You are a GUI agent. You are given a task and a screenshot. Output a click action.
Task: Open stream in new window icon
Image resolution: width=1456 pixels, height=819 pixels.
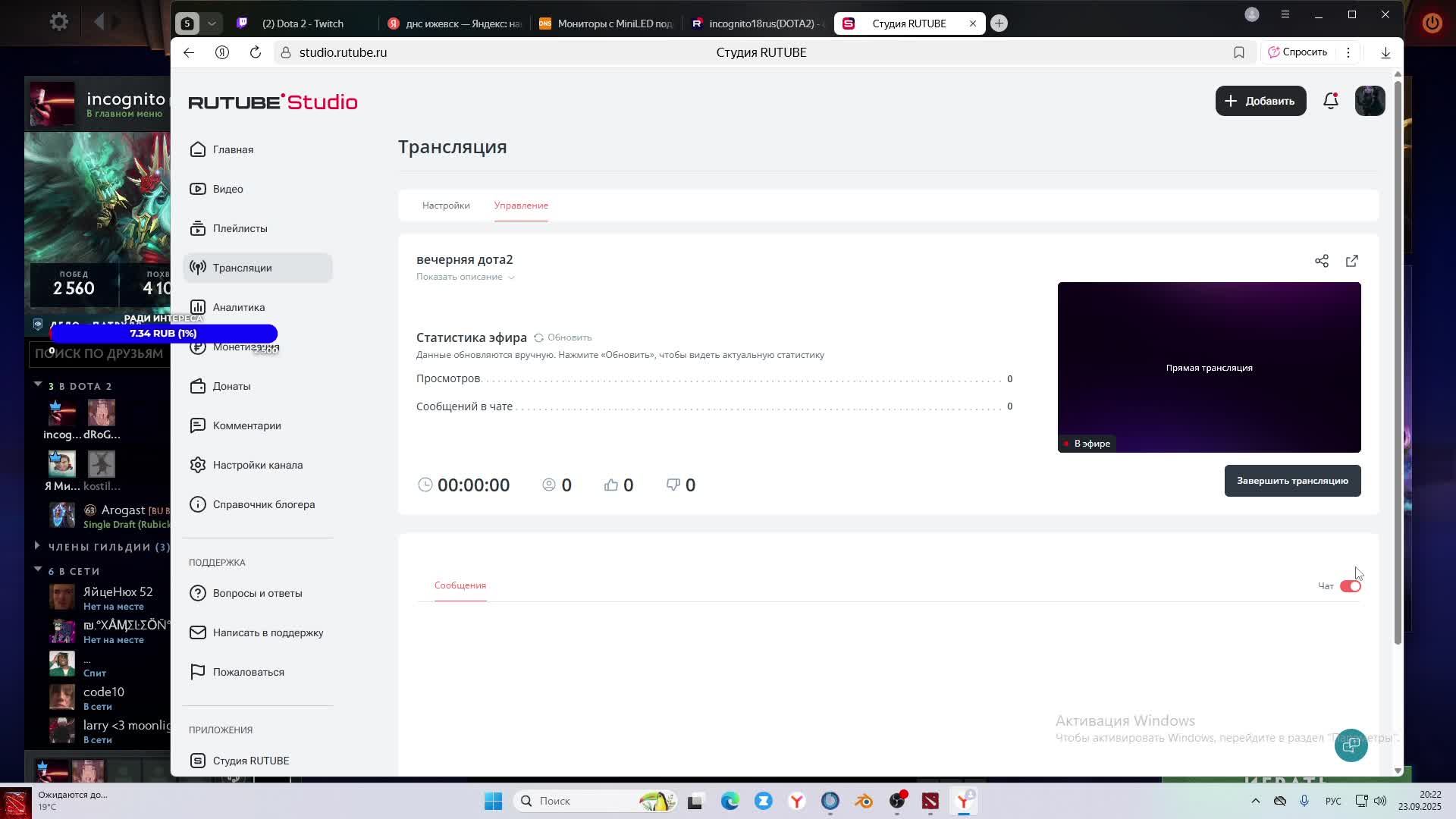[x=1351, y=261]
